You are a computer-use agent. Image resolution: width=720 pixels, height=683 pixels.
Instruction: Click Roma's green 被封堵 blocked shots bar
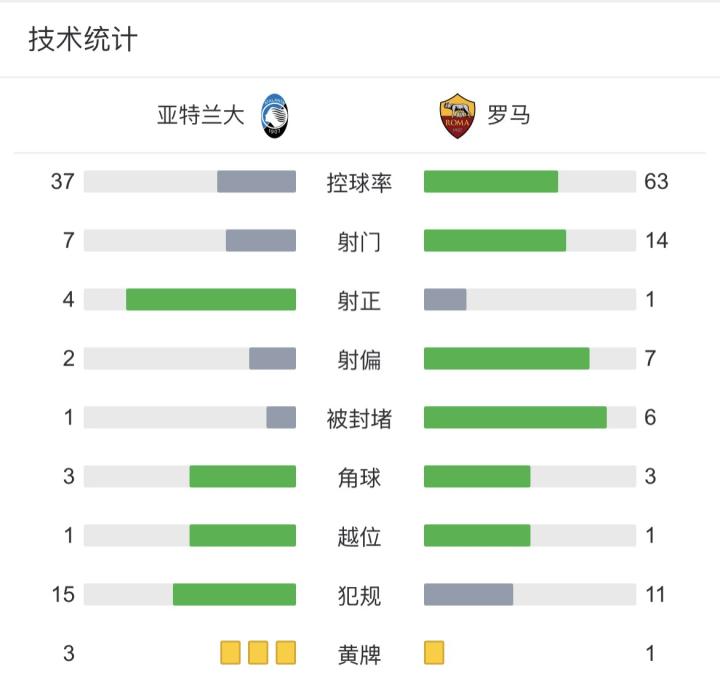pos(514,417)
